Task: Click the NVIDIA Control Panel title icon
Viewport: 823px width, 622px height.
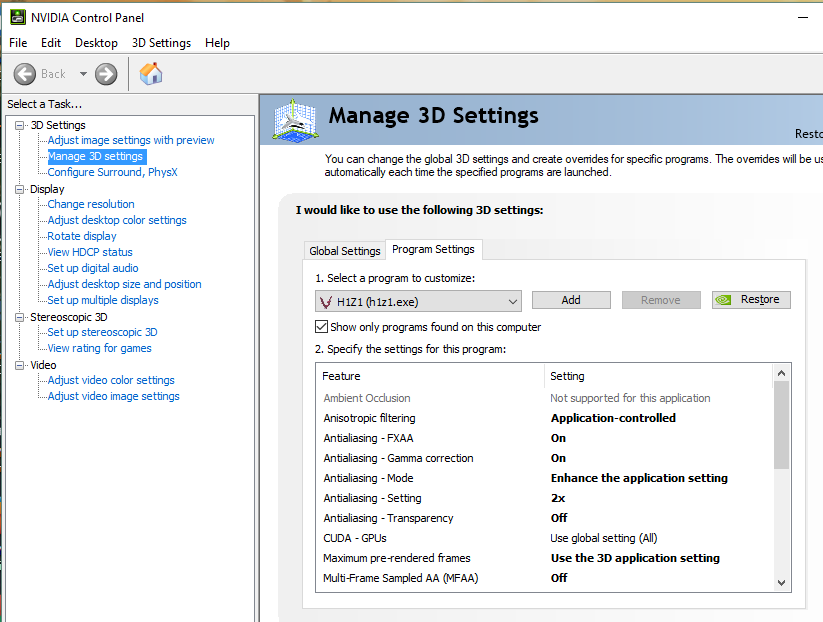Action: [18, 17]
